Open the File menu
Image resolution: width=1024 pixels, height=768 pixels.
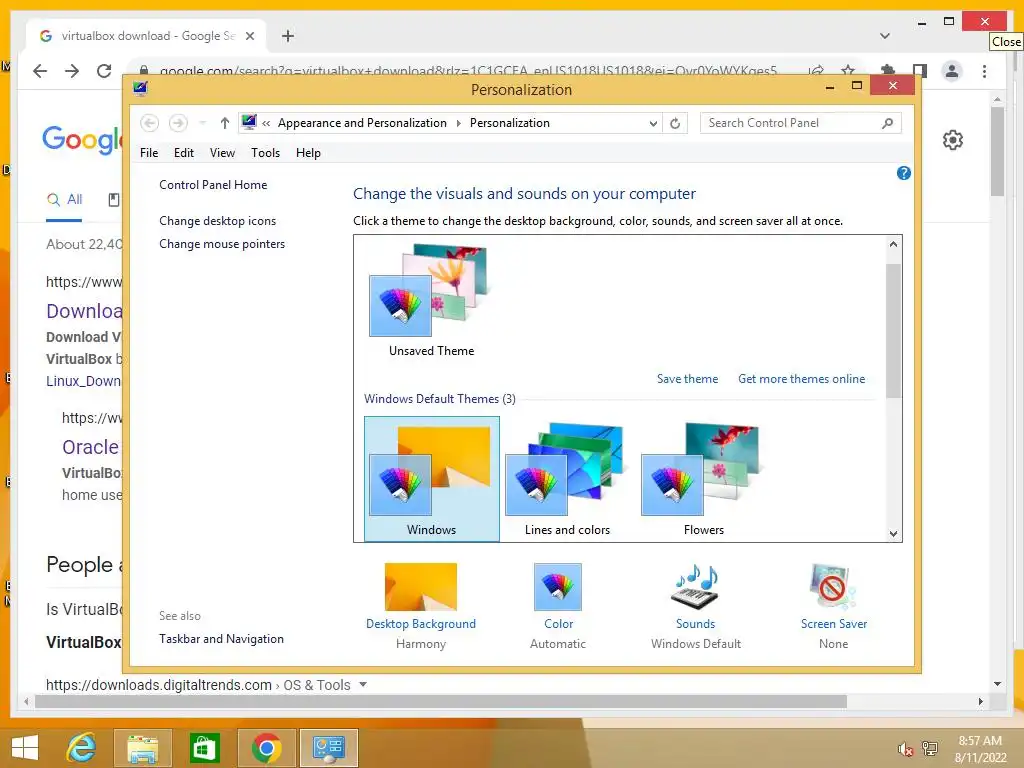click(x=149, y=153)
